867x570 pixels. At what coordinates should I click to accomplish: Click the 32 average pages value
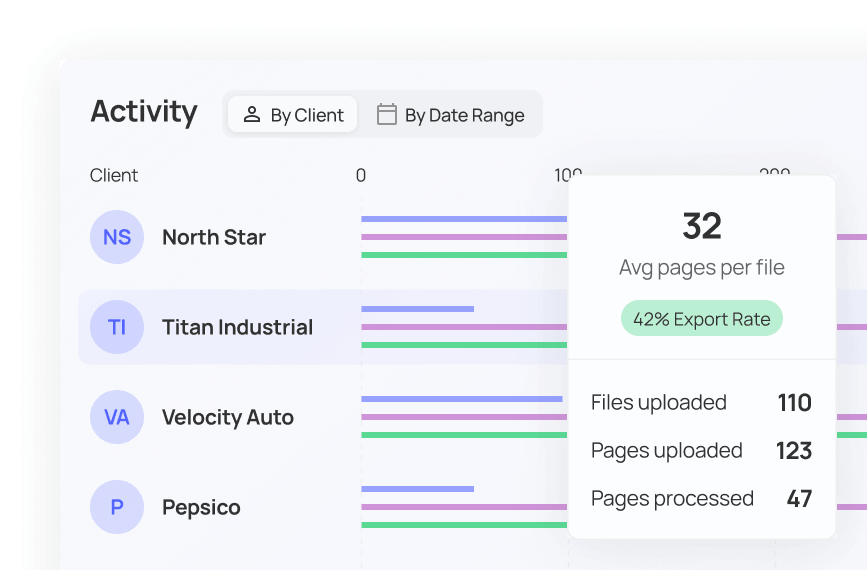[702, 226]
